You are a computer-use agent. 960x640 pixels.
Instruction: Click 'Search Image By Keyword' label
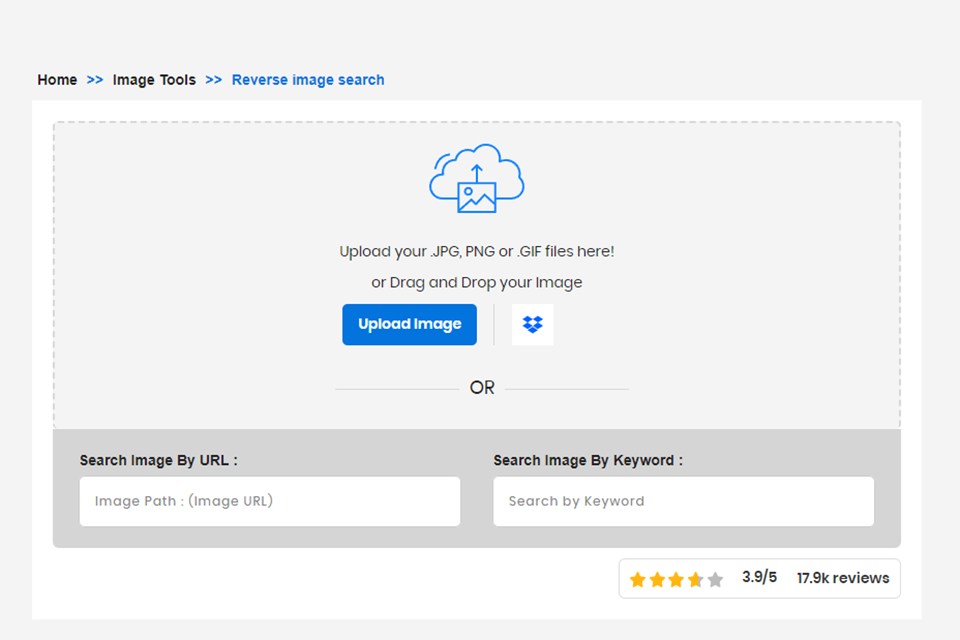click(588, 461)
